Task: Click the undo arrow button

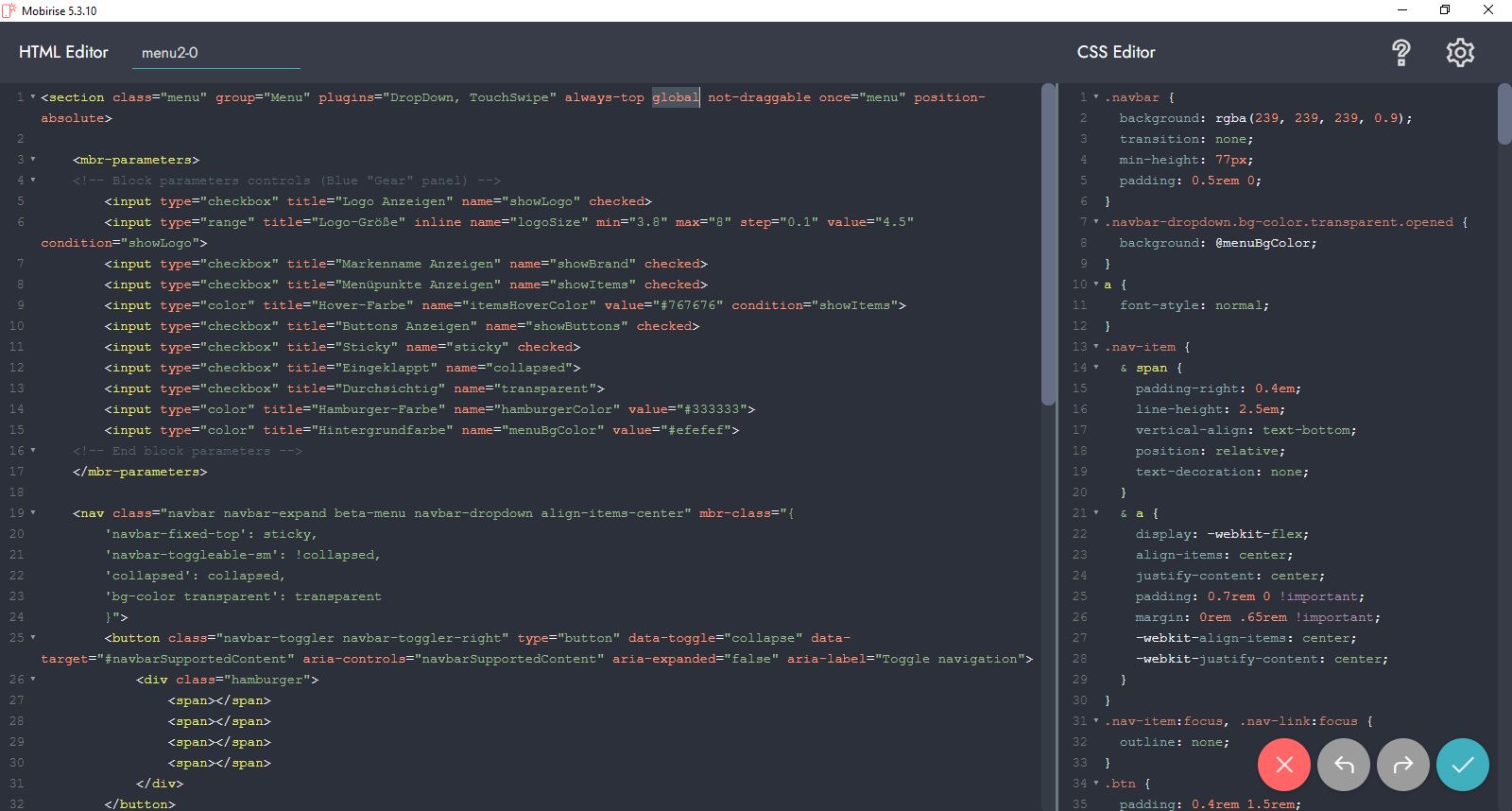Action: (1343, 765)
